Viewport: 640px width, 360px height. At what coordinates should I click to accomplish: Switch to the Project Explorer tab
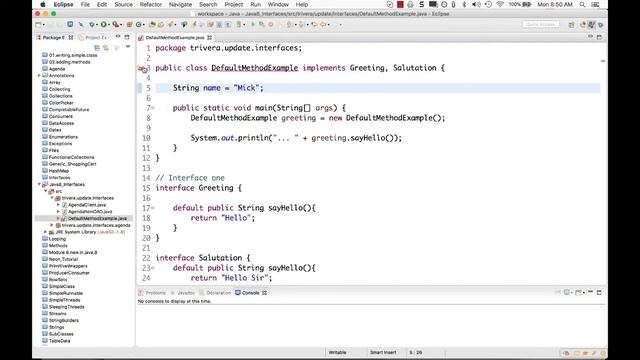pos(93,37)
